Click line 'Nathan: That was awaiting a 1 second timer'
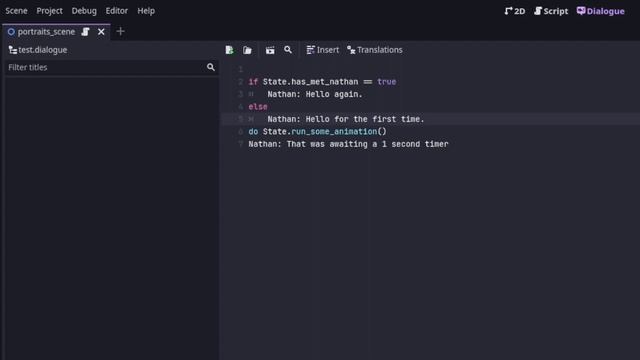The width and height of the screenshot is (640, 360). click(348, 144)
